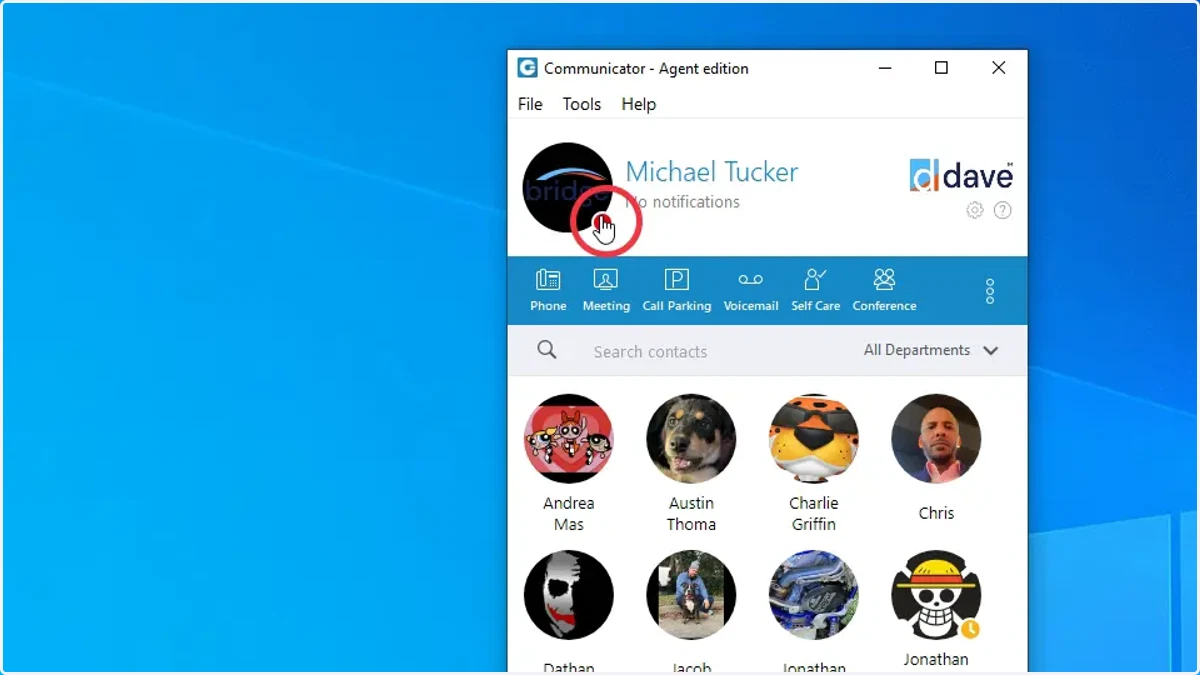
Task: Click the 'Charlie Griffin' name label
Action: pos(814,514)
